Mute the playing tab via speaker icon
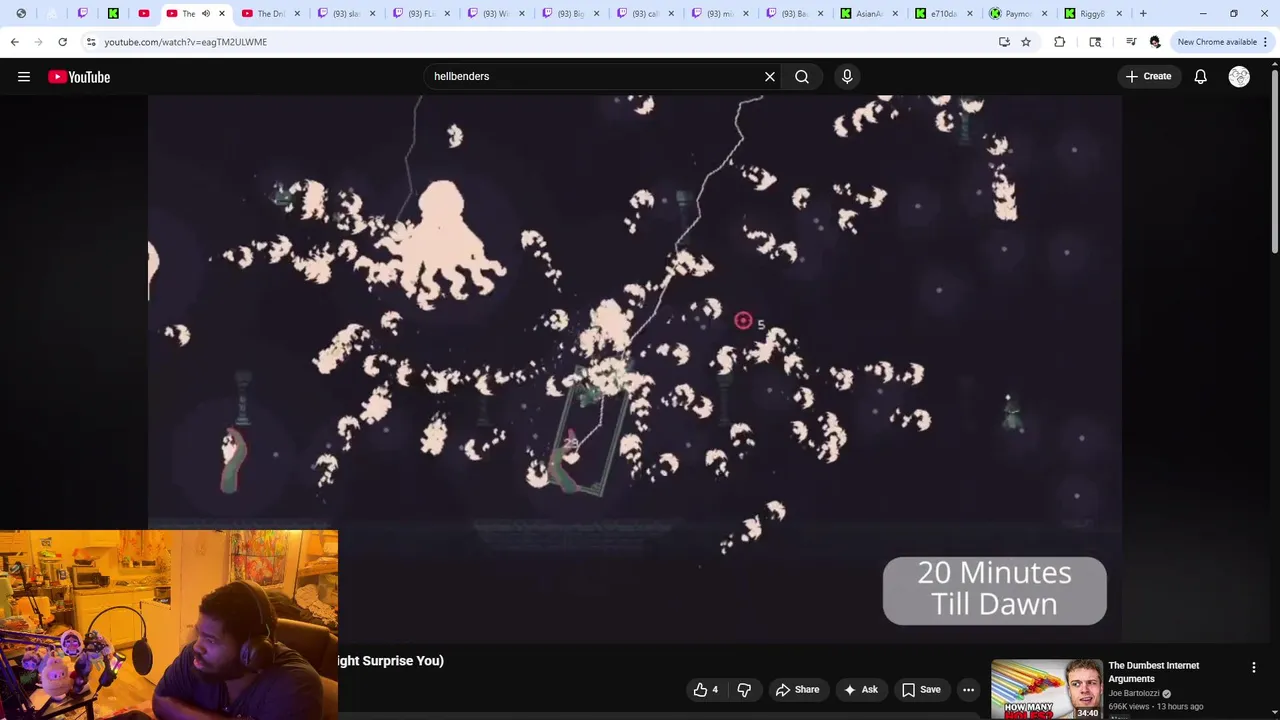The image size is (1280, 720). point(206,14)
